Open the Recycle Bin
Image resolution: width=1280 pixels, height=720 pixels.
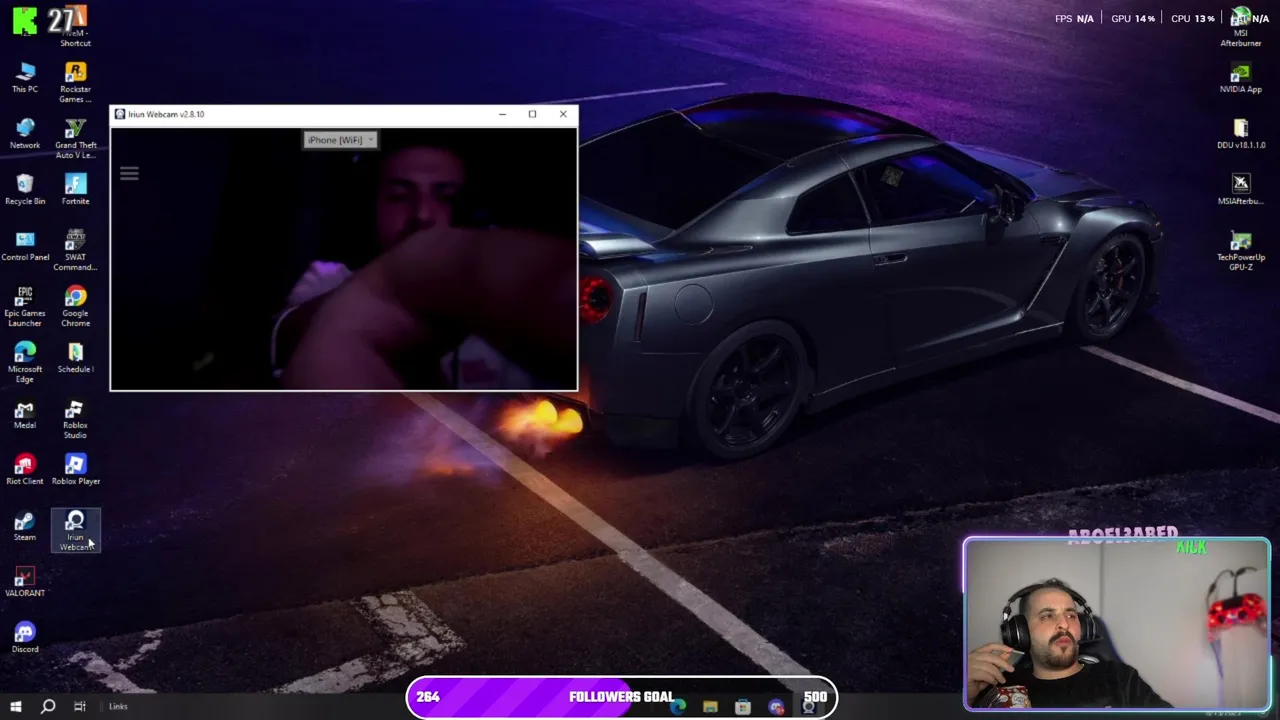point(25,189)
